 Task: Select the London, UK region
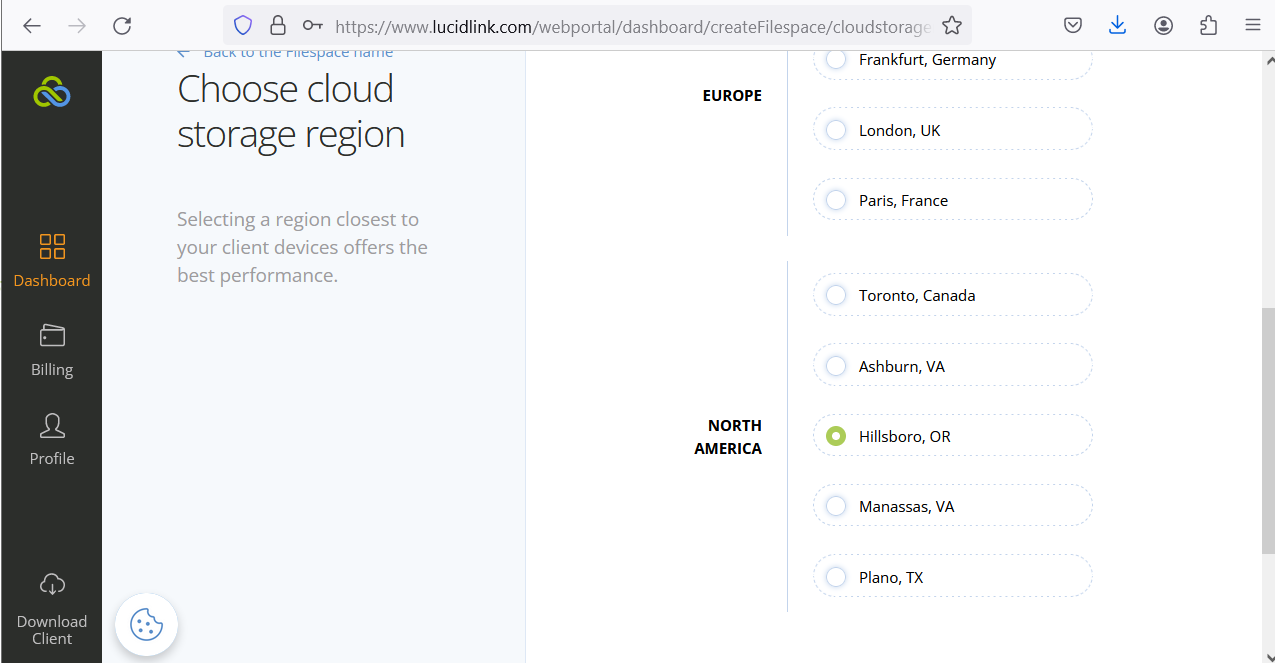coord(836,130)
